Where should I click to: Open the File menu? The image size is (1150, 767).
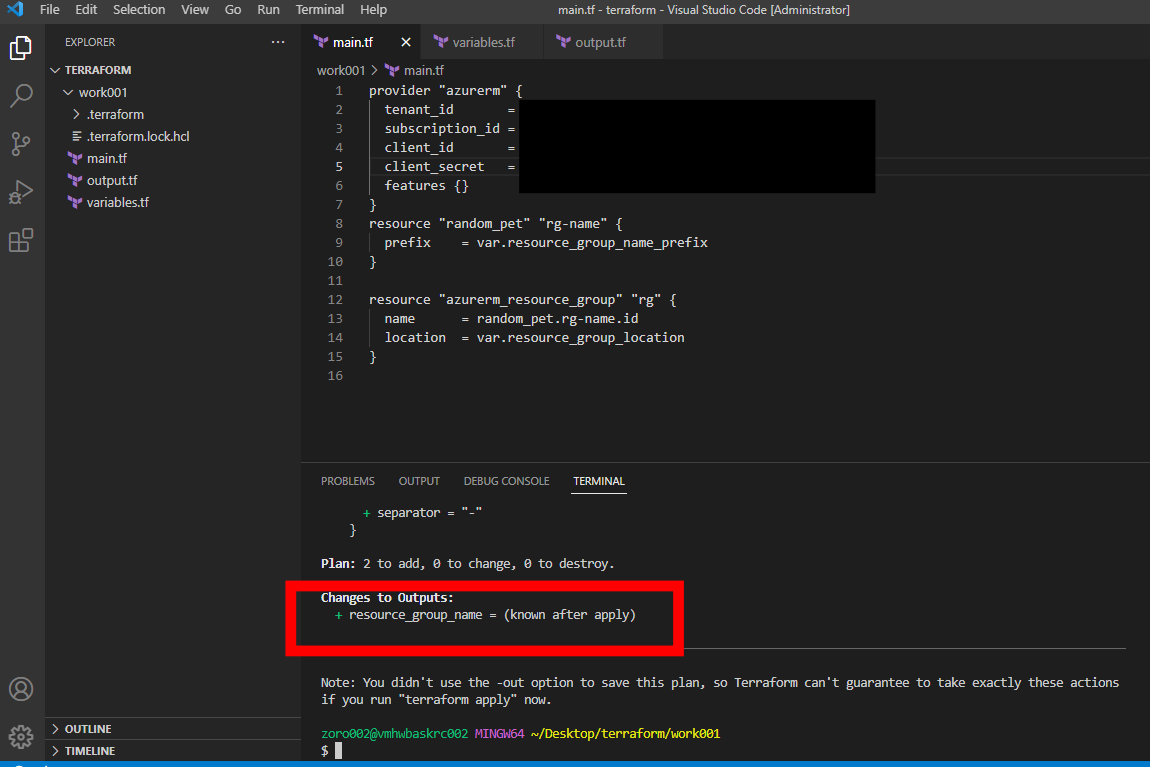tap(50, 10)
